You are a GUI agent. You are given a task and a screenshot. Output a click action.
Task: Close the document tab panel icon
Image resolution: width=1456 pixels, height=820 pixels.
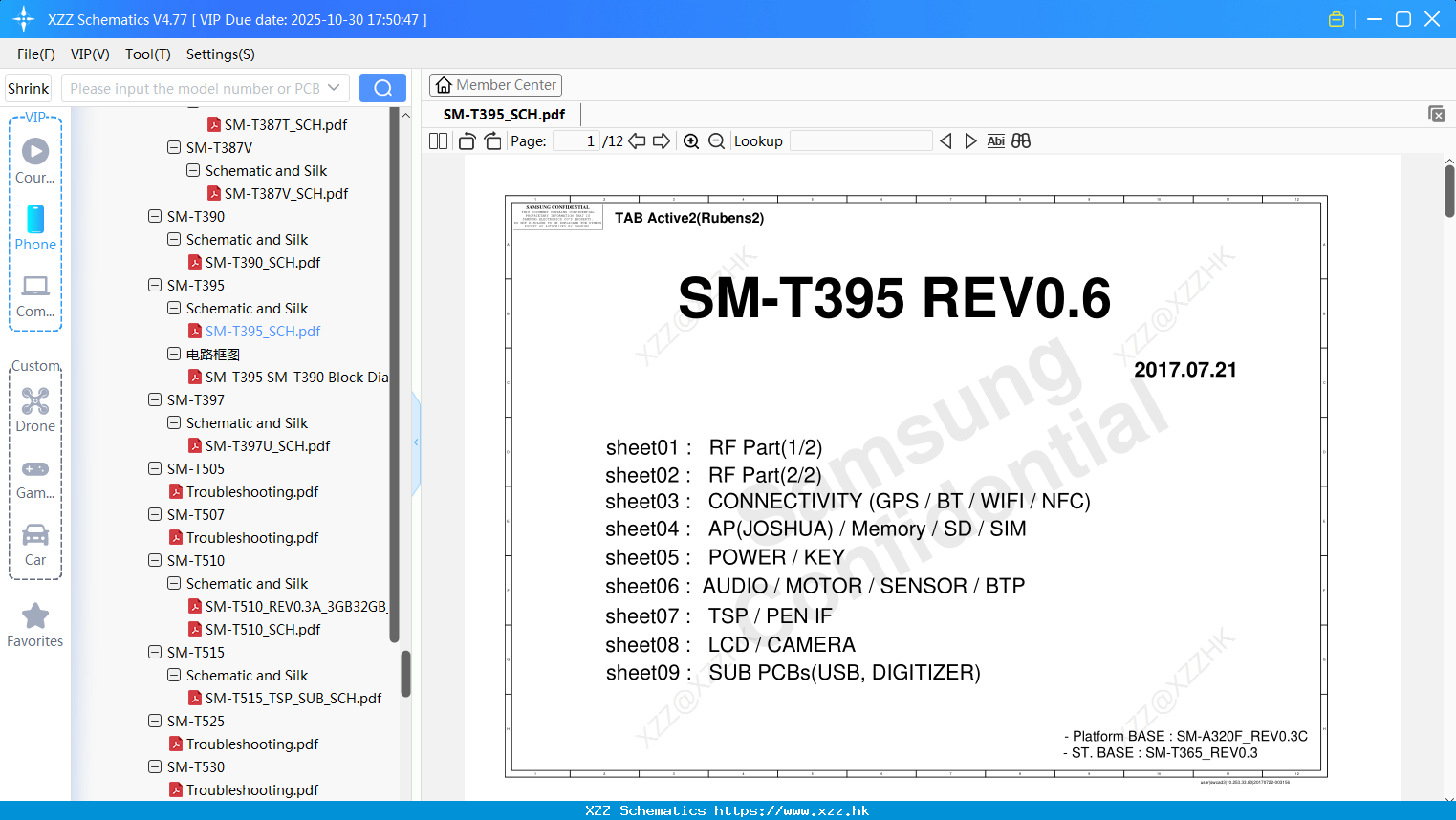tap(1437, 114)
